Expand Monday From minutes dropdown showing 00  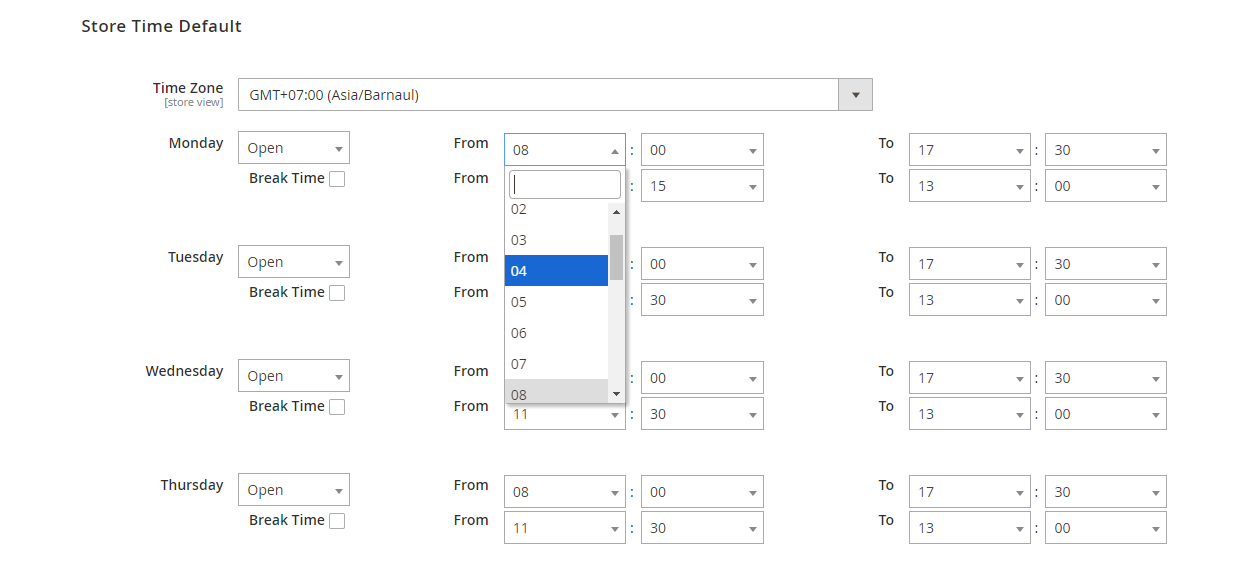(702, 150)
